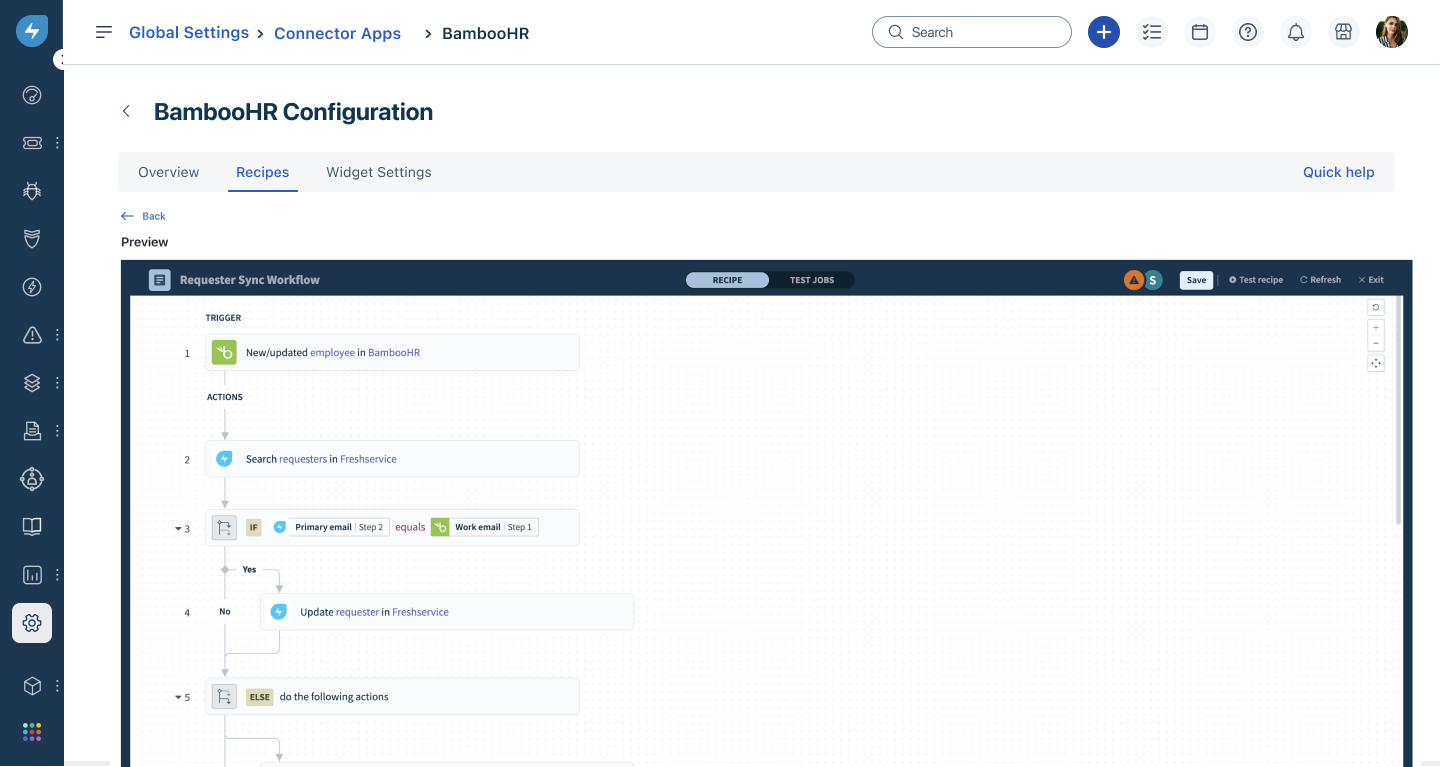The width and height of the screenshot is (1440, 767).
Task: Open the people network icon in sidebar
Action: click(x=32, y=479)
